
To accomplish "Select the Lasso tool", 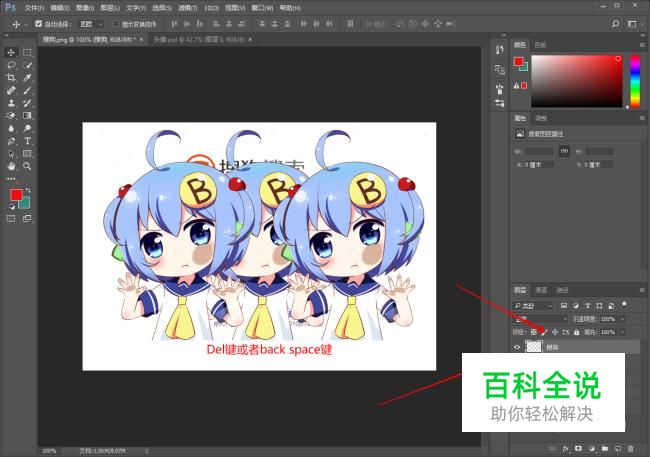I will click(x=11, y=65).
